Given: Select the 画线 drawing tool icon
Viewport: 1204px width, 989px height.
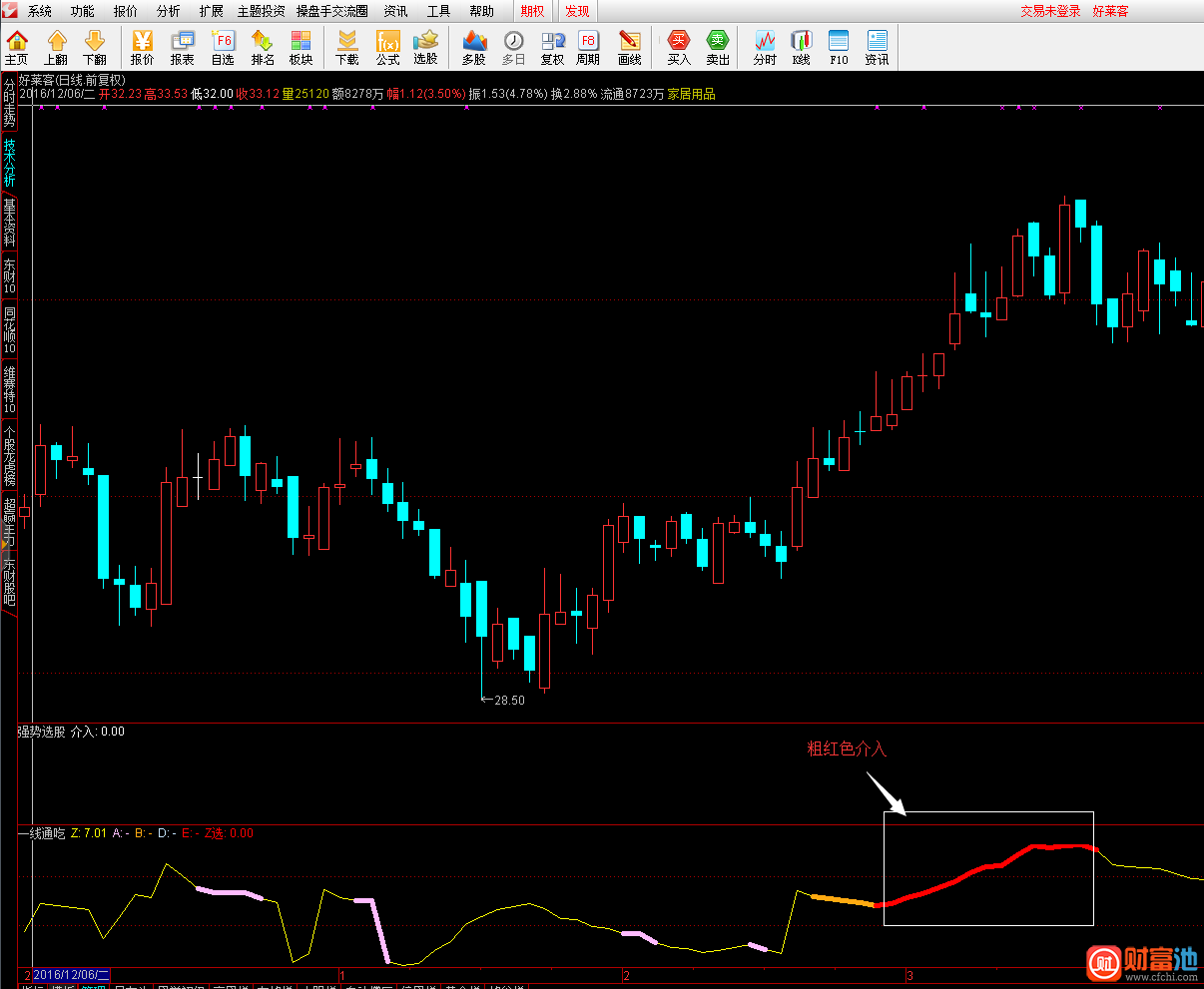Looking at the screenshot, I should coord(629,47).
